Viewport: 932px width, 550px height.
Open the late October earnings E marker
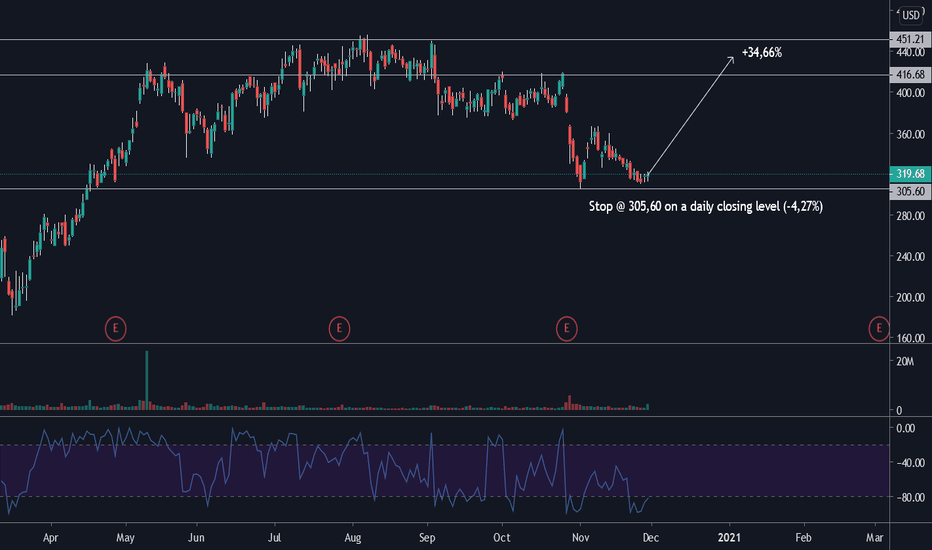click(566, 328)
